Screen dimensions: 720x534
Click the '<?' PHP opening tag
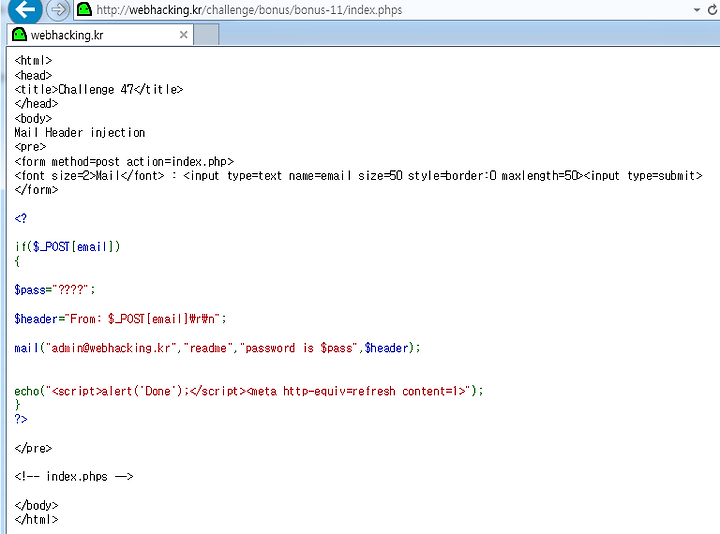21,218
